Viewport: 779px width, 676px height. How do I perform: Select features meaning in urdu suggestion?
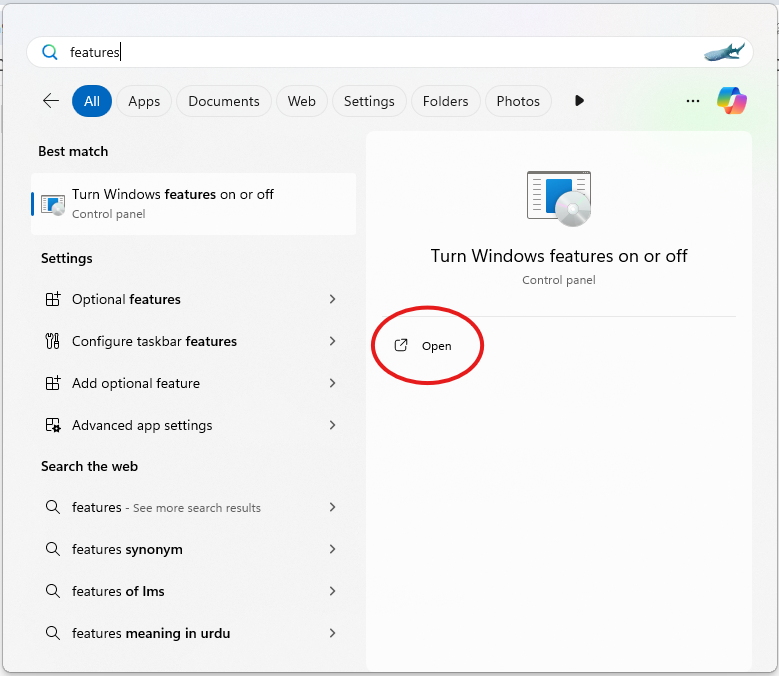pyautogui.click(x=193, y=633)
